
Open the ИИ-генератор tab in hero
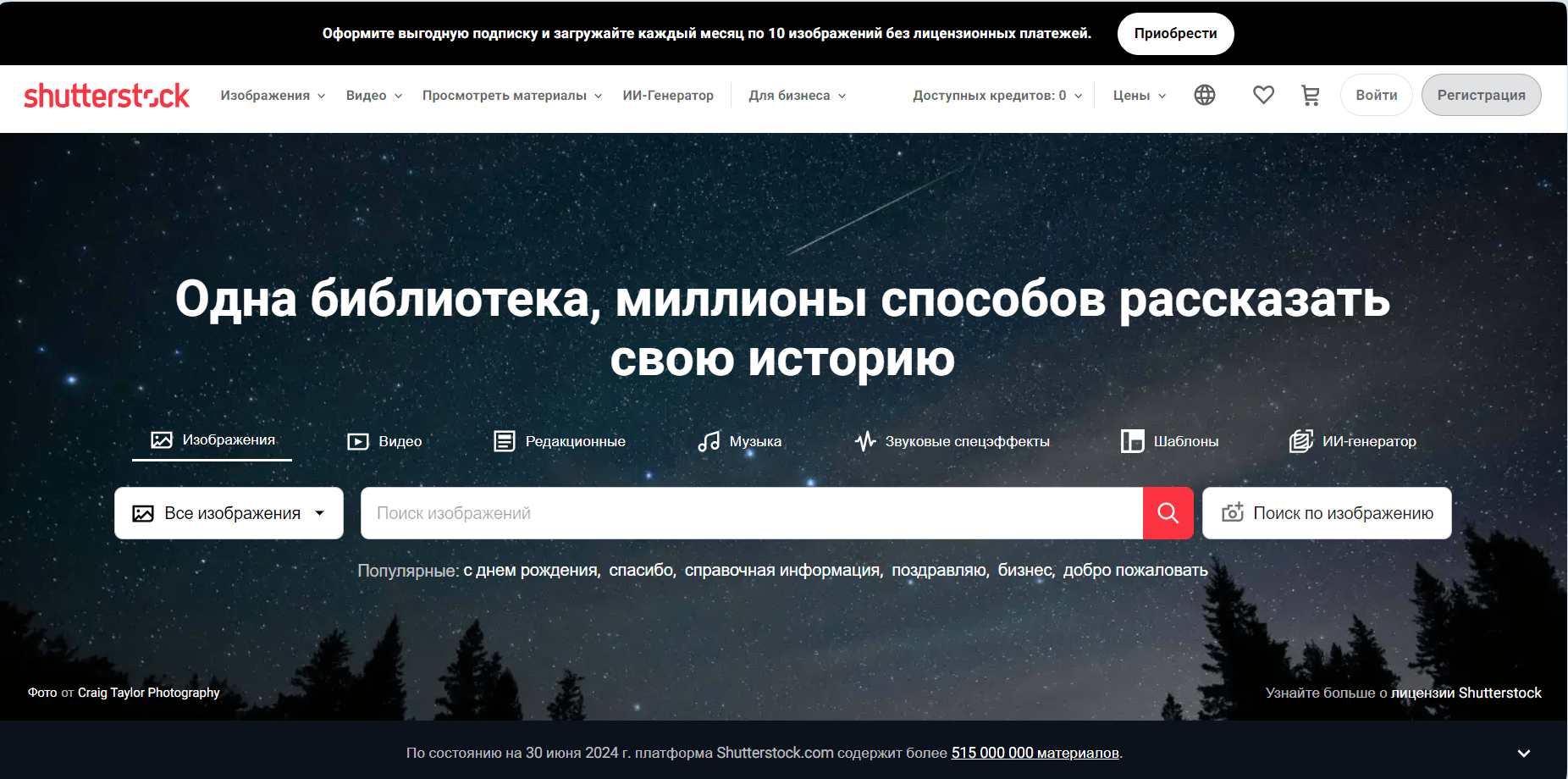[x=1352, y=441]
